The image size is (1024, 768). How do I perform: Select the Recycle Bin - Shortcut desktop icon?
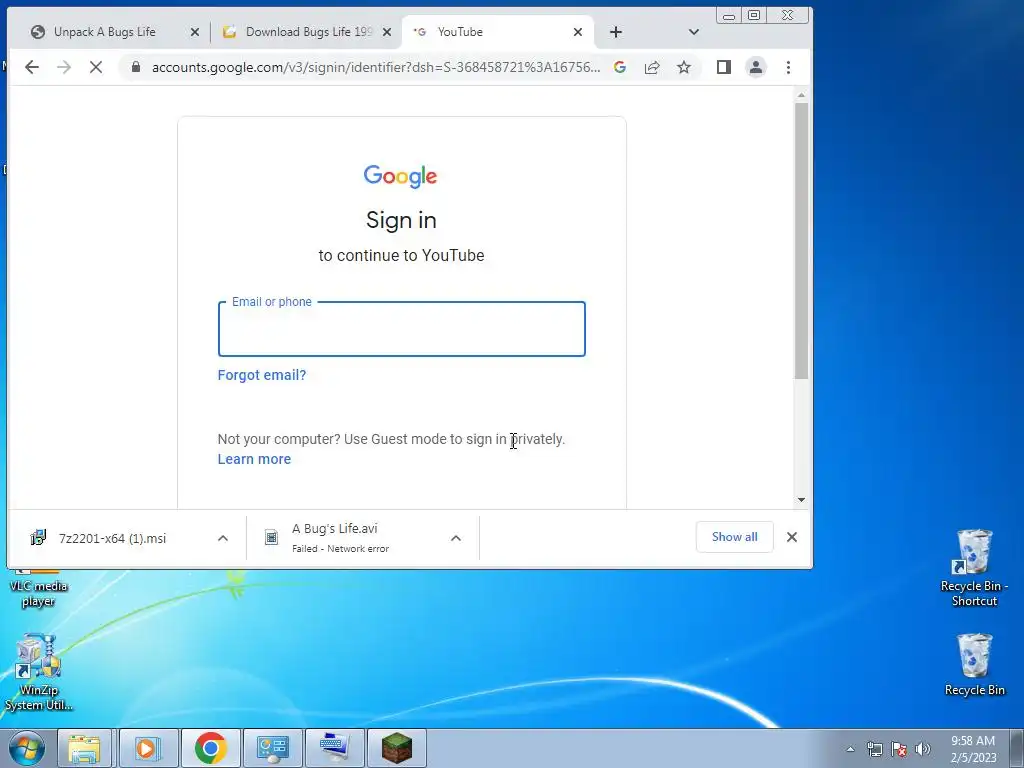click(x=974, y=568)
